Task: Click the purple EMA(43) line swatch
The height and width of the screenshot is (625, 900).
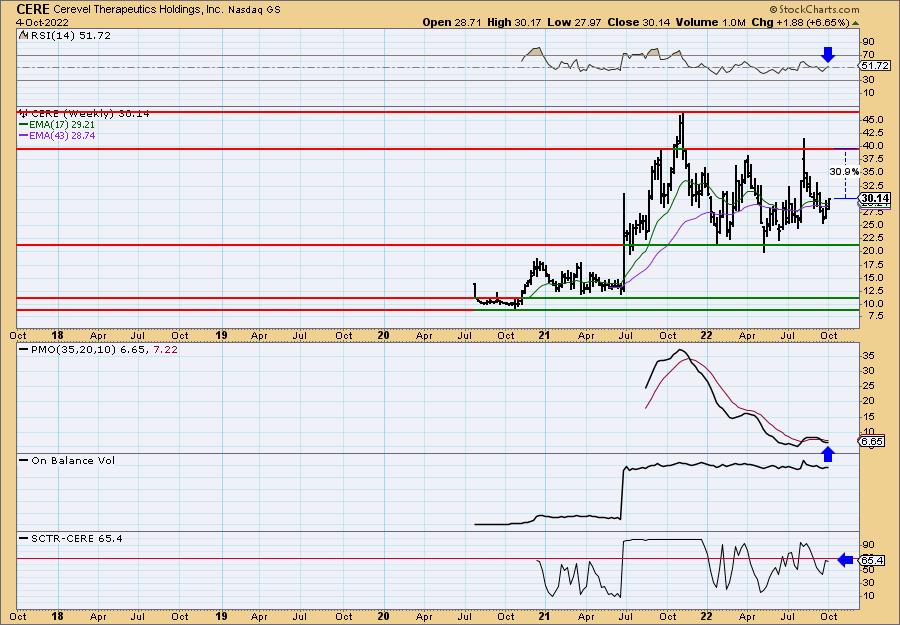Action: [24, 136]
